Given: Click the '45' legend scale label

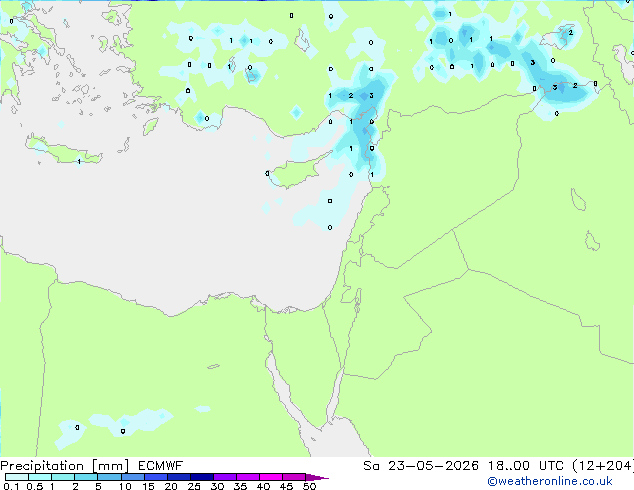Looking at the screenshot, I should 286,486.
